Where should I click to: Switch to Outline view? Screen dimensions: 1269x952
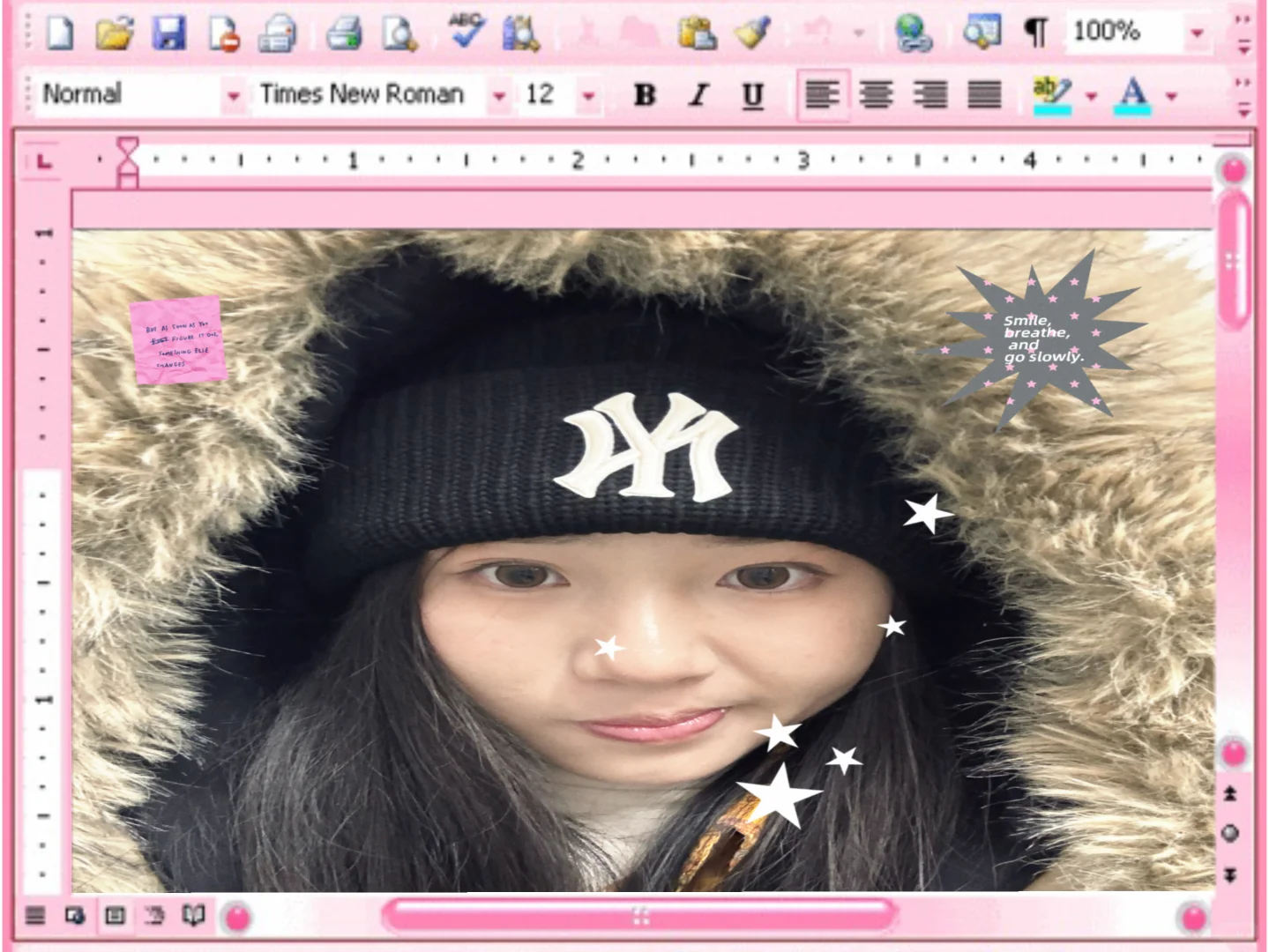(x=154, y=916)
